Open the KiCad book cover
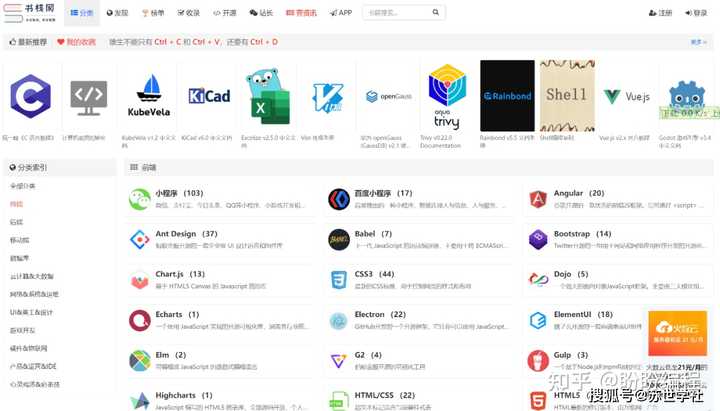The height and width of the screenshot is (411, 720). (209, 96)
